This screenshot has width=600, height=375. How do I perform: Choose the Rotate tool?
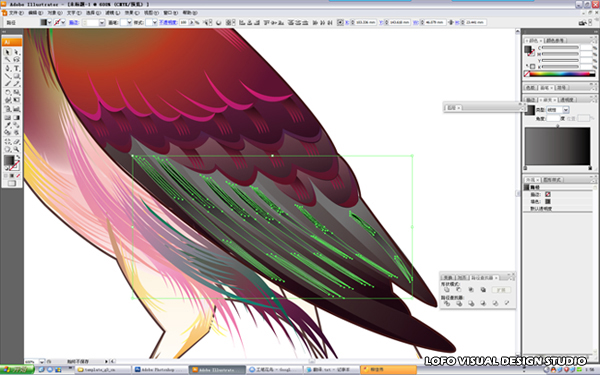(8, 92)
